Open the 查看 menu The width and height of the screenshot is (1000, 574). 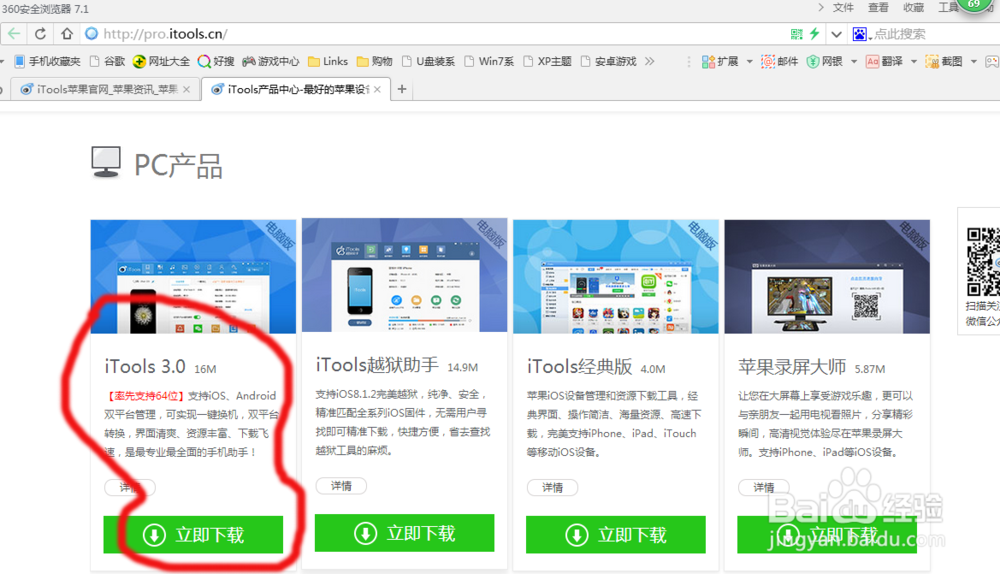pos(878,8)
